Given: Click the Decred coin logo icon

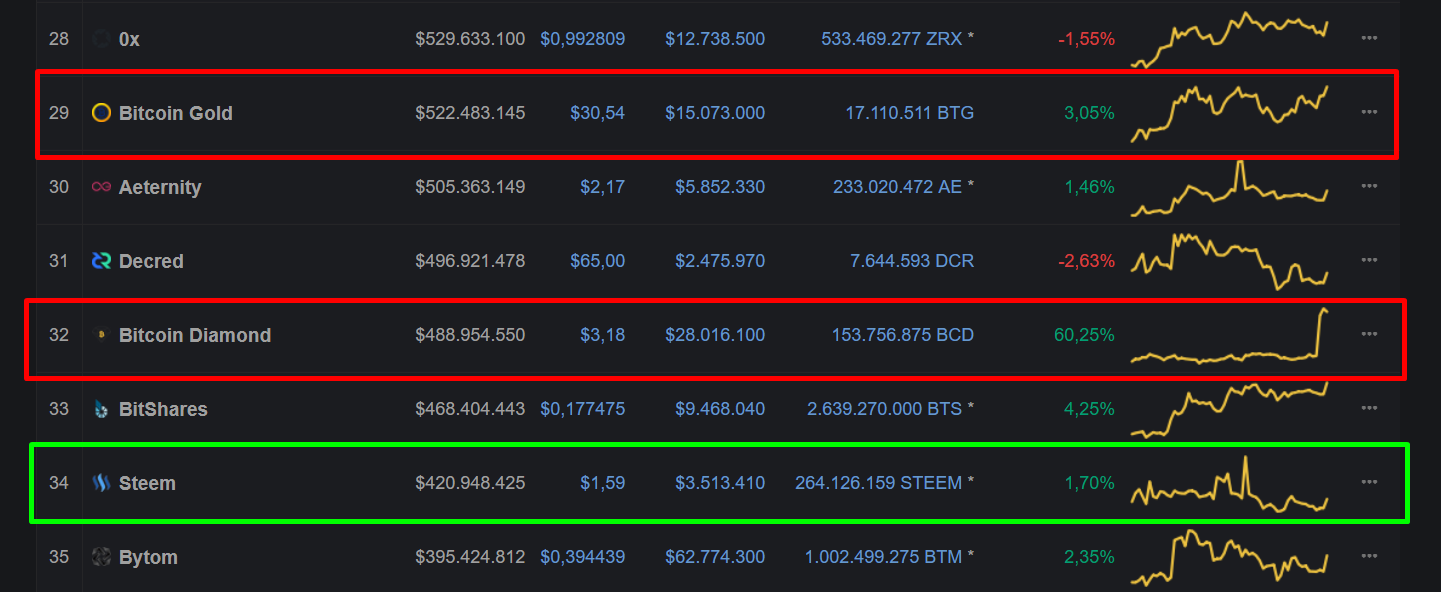Looking at the screenshot, I should [x=101, y=261].
